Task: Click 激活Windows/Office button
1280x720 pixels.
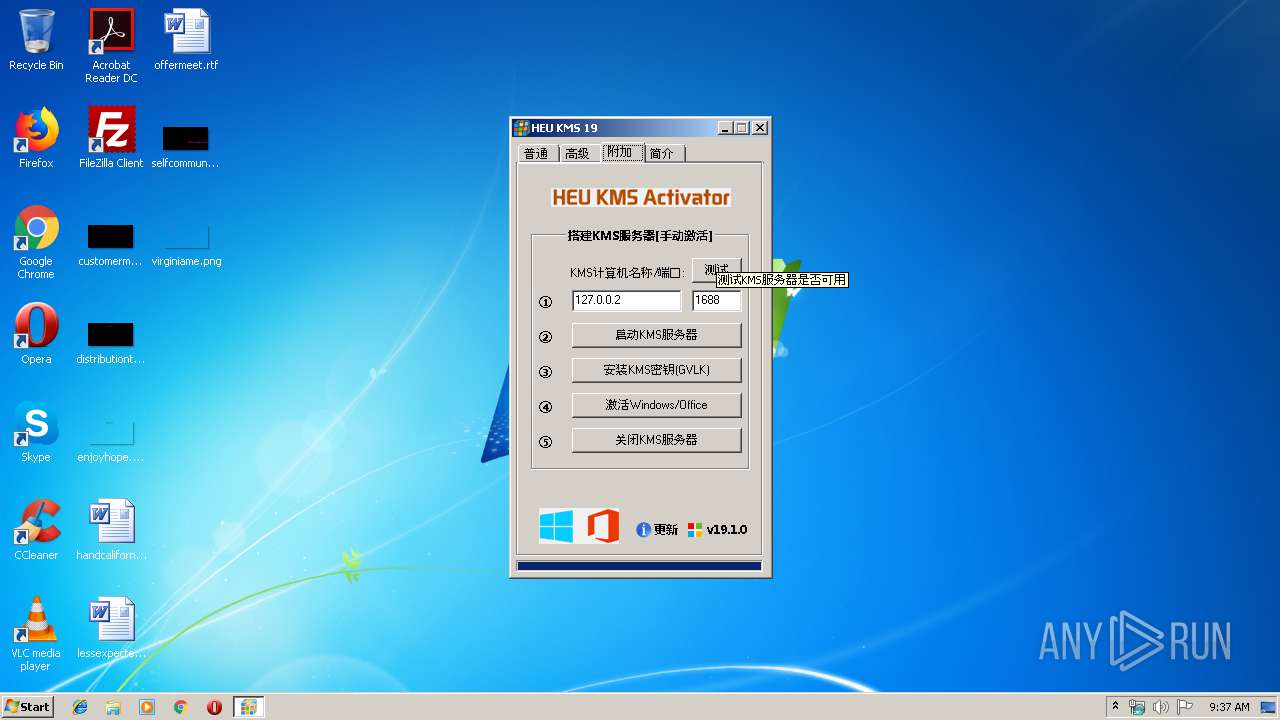Action: tap(656, 405)
